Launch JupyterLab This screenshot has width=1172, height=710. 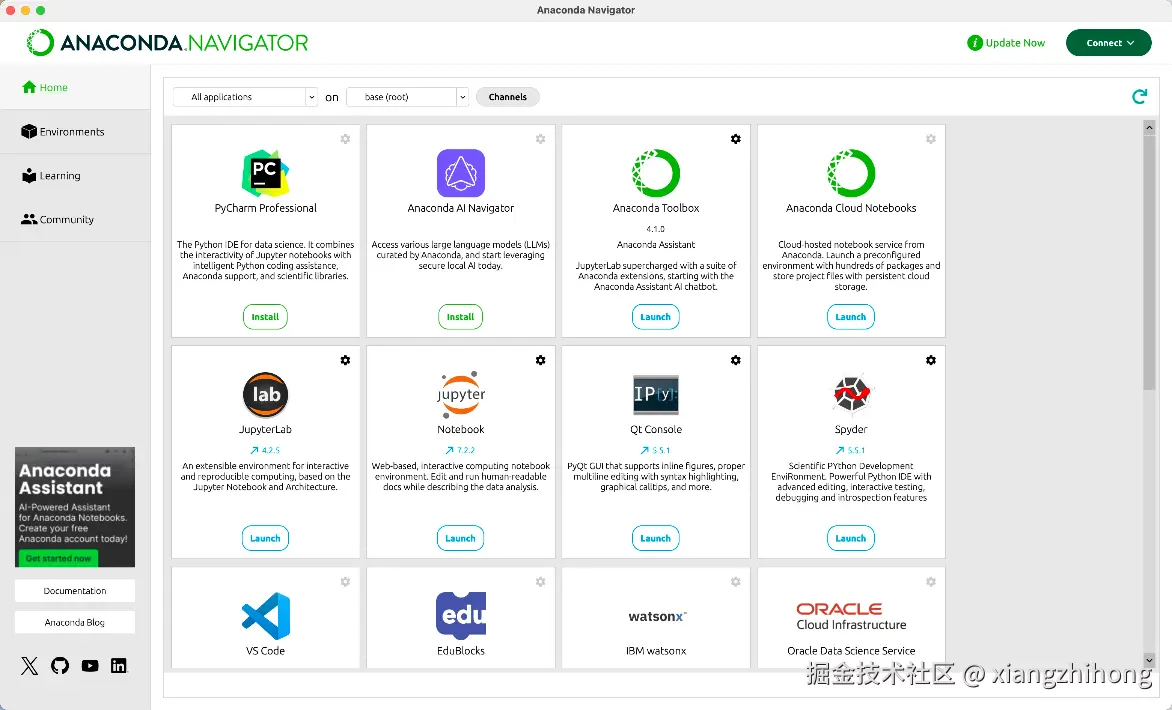coord(265,538)
